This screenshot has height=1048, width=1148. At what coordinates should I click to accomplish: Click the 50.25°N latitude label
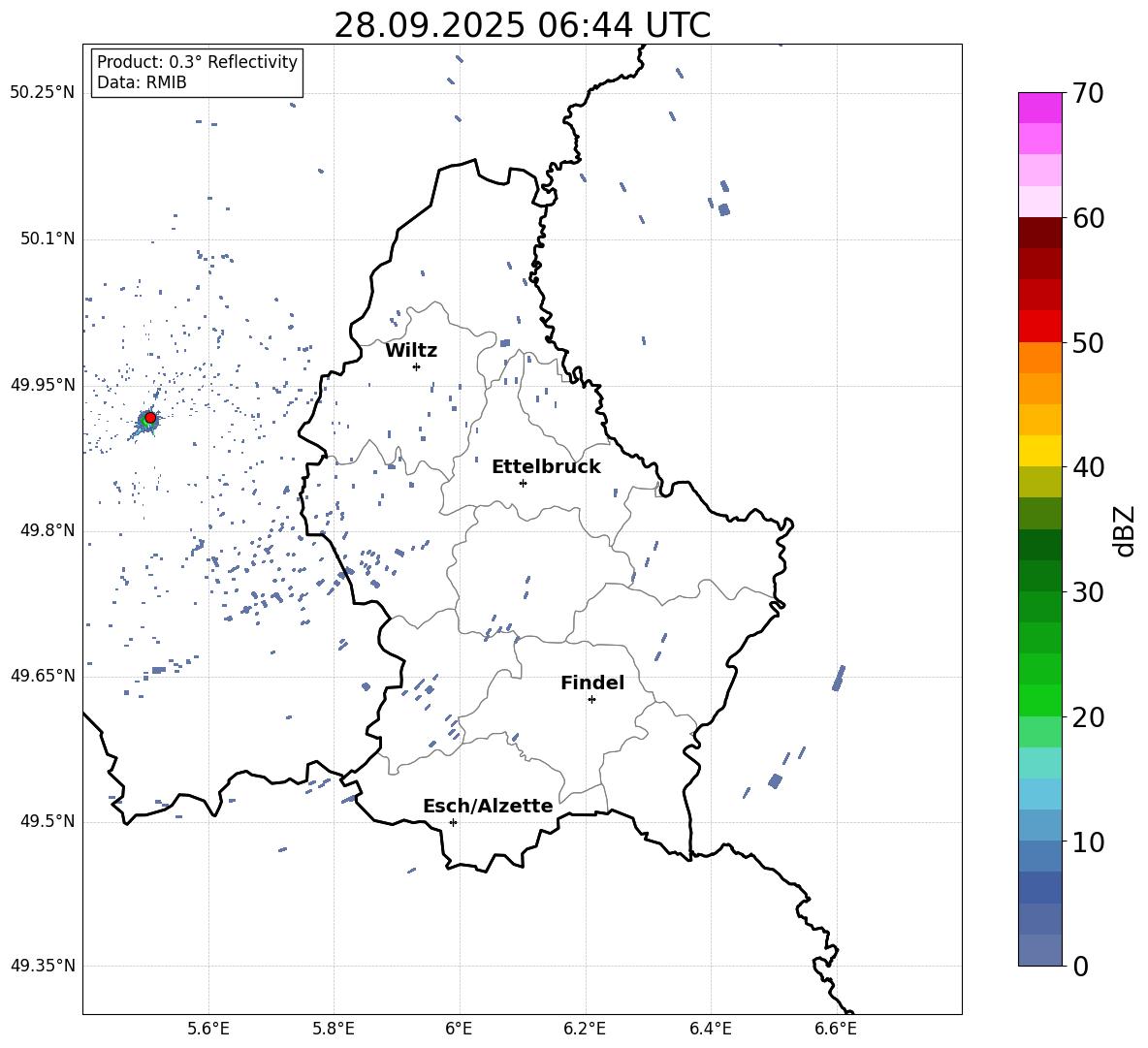(43, 93)
